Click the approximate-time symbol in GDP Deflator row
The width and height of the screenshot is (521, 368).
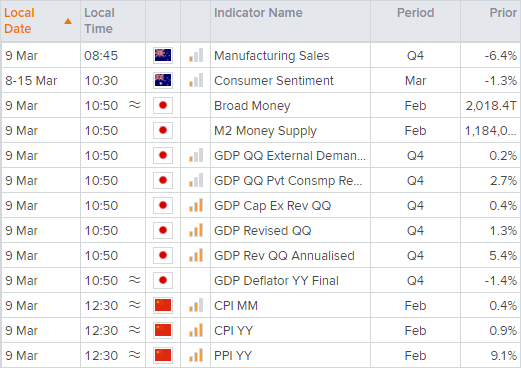[x=135, y=280]
